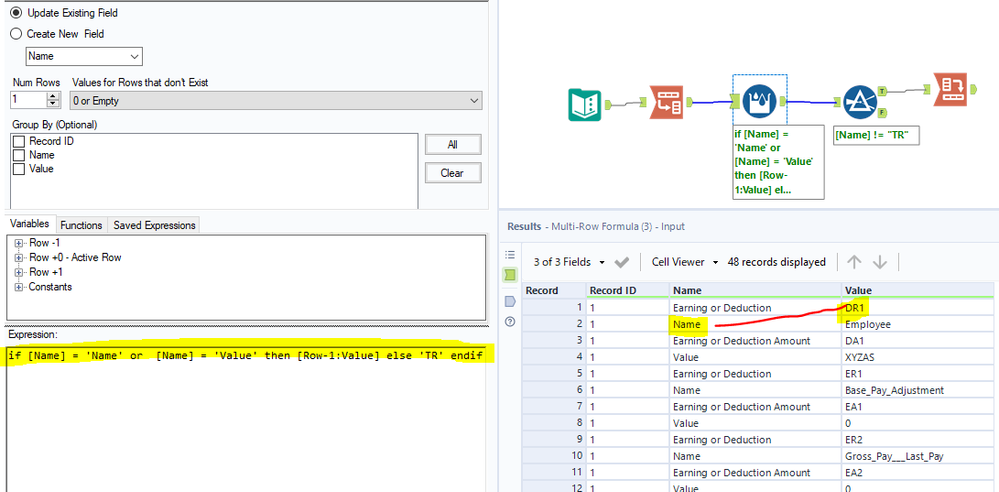Image resolution: width=999 pixels, height=492 pixels.
Task: Click the Multi-Row Formula annotation text
Action: coord(779,162)
